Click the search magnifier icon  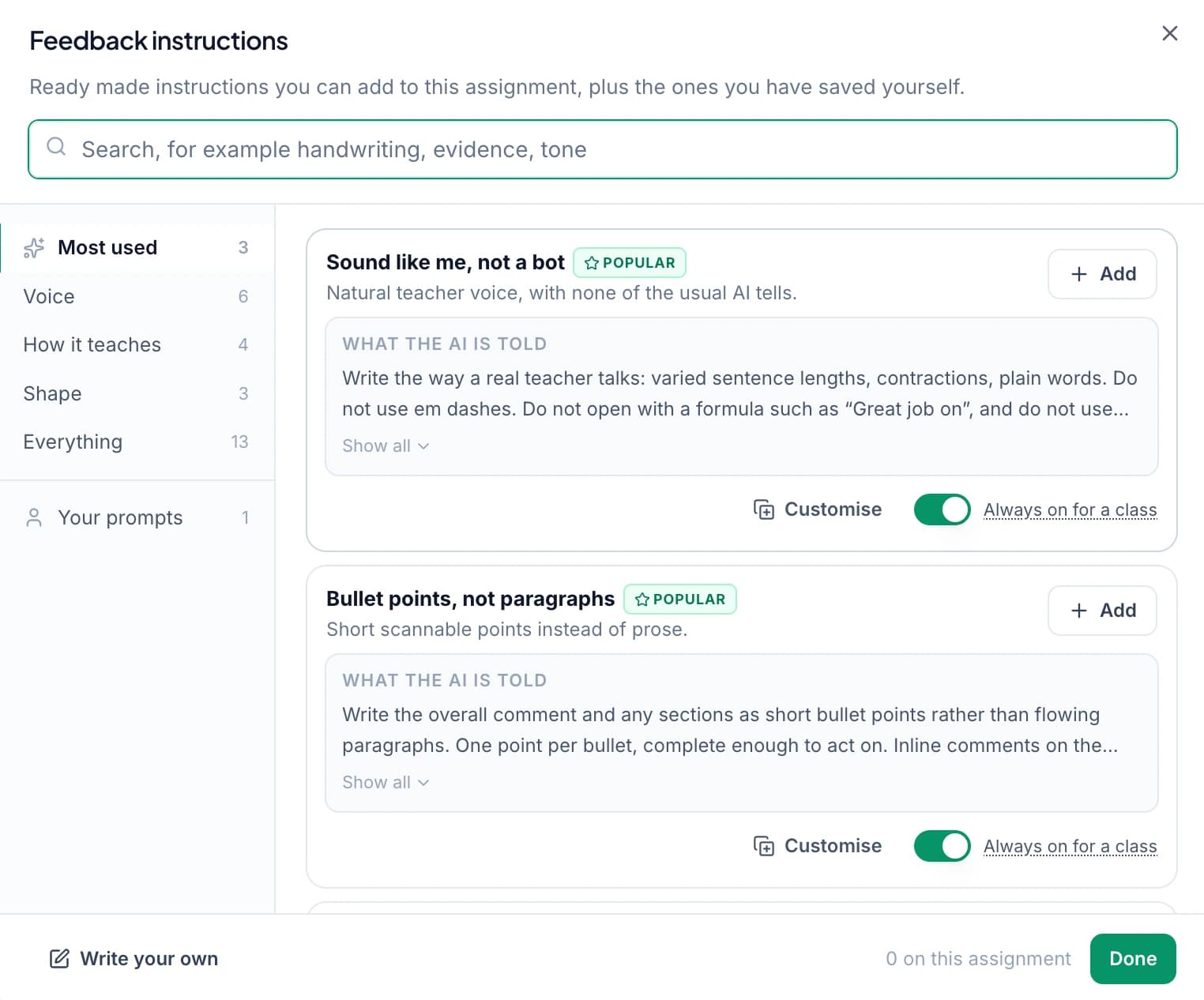click(x=56, y=147)
